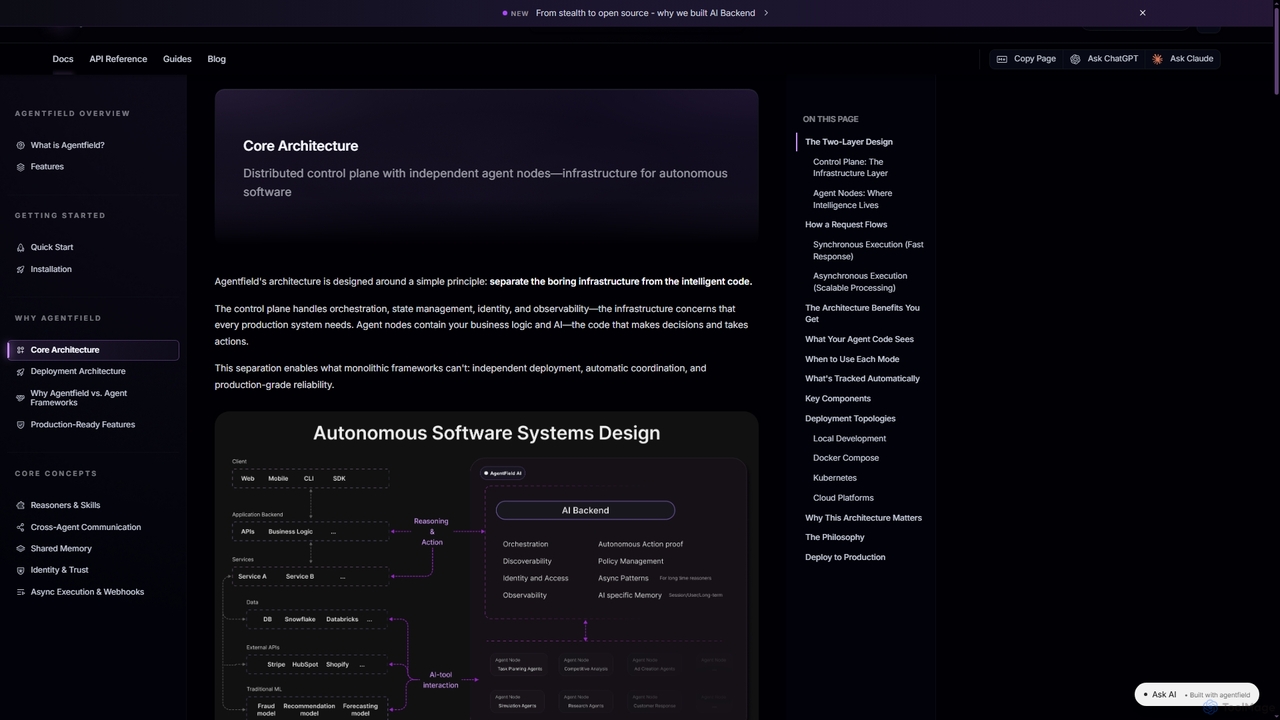Open Cross-Agent Communication page

click(x=86, y=527)
